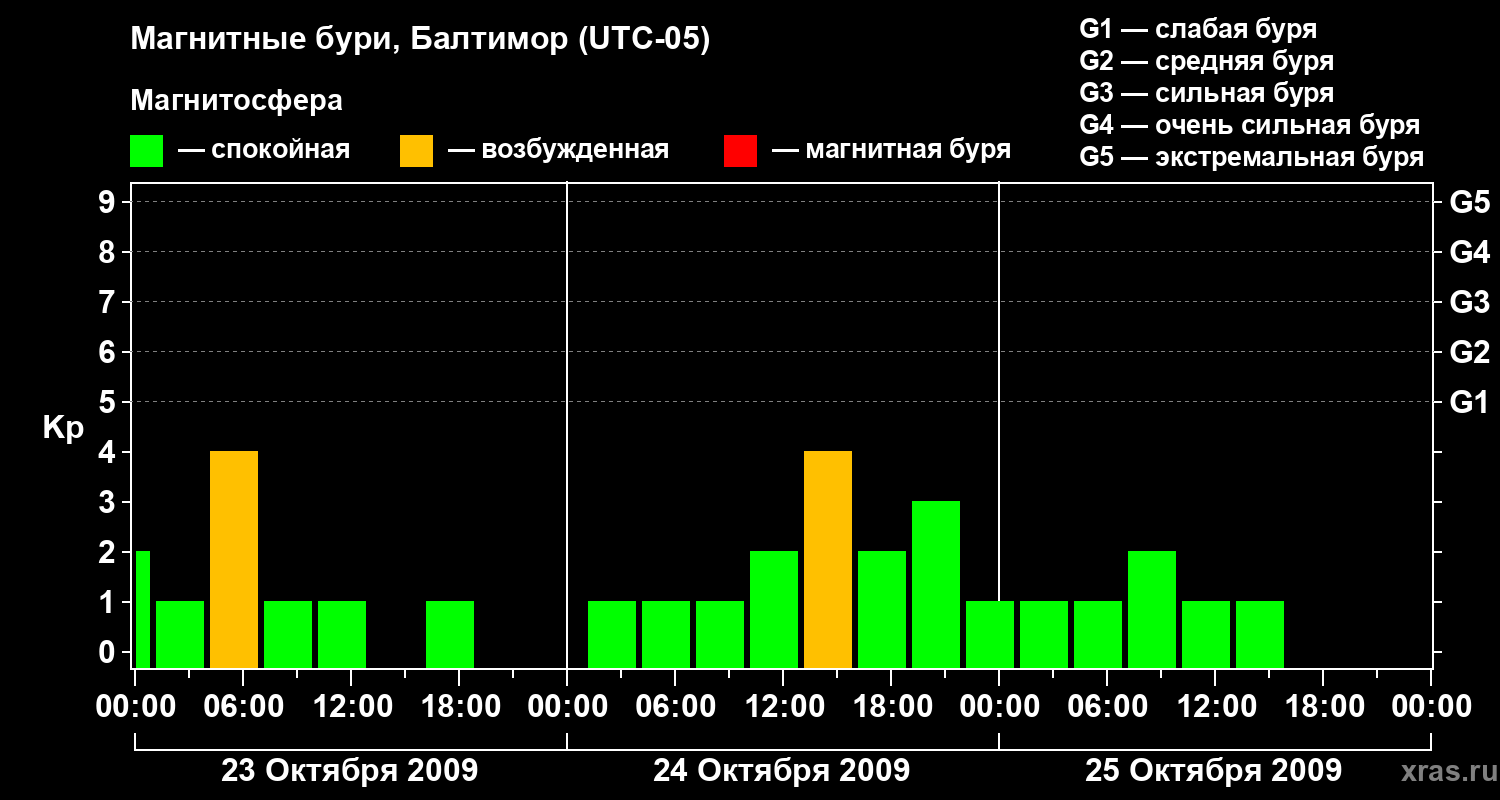Viewport: 1500px width, 800px height.
Task: Click the 12:00 time label above 24 Октября
Action: click(x=783, y=707)
